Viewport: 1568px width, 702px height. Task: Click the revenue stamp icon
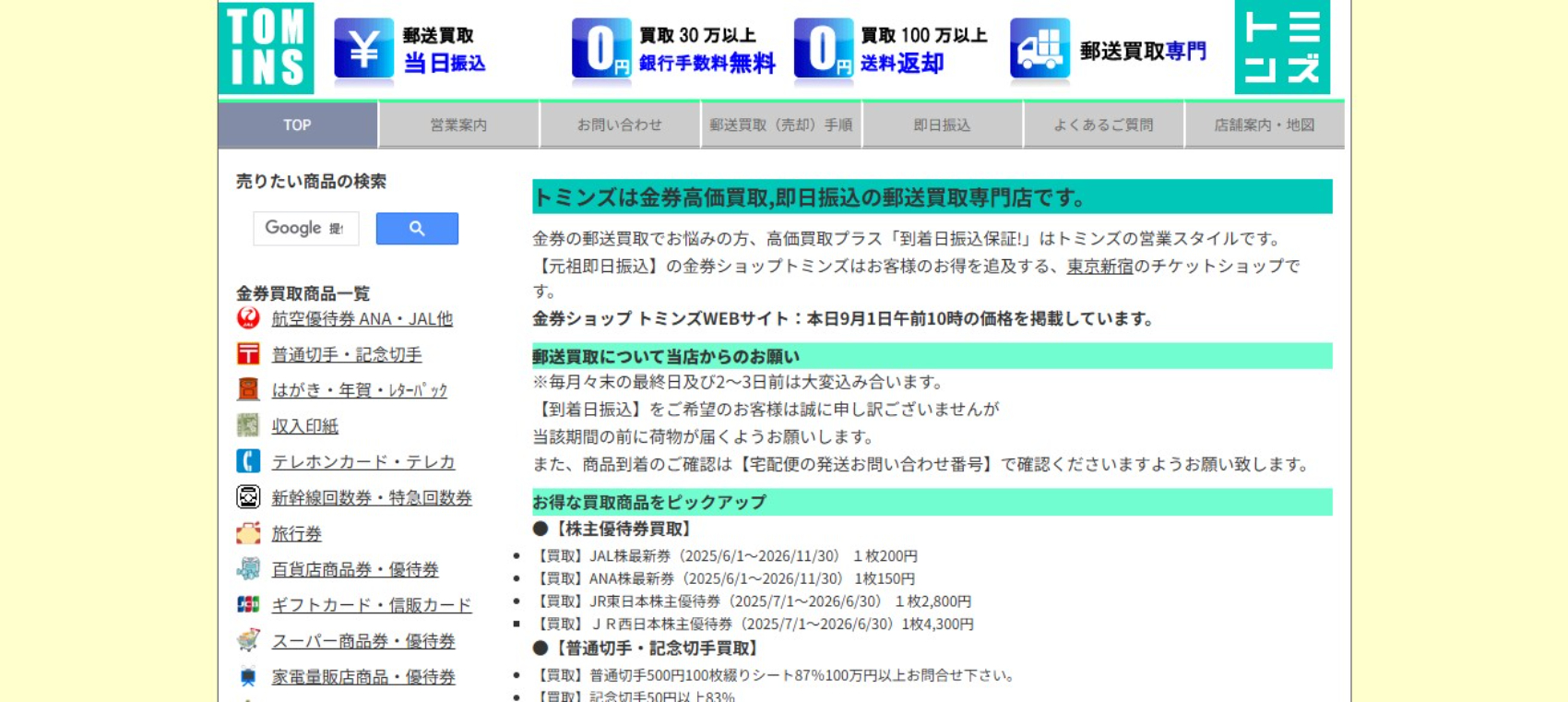tap(248, 425)
